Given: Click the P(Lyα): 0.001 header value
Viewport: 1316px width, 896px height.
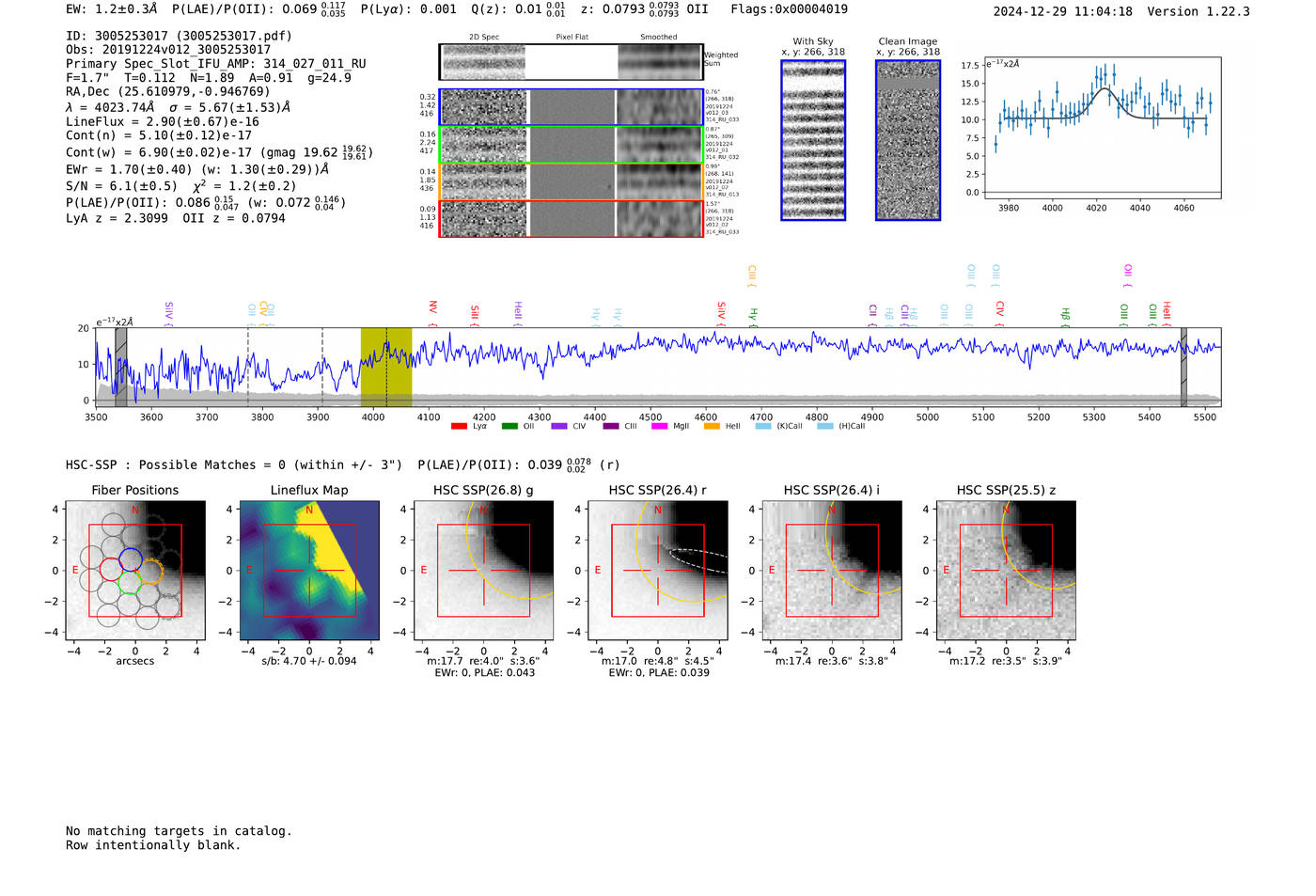Looking at the screenshot, I should 408,9.
